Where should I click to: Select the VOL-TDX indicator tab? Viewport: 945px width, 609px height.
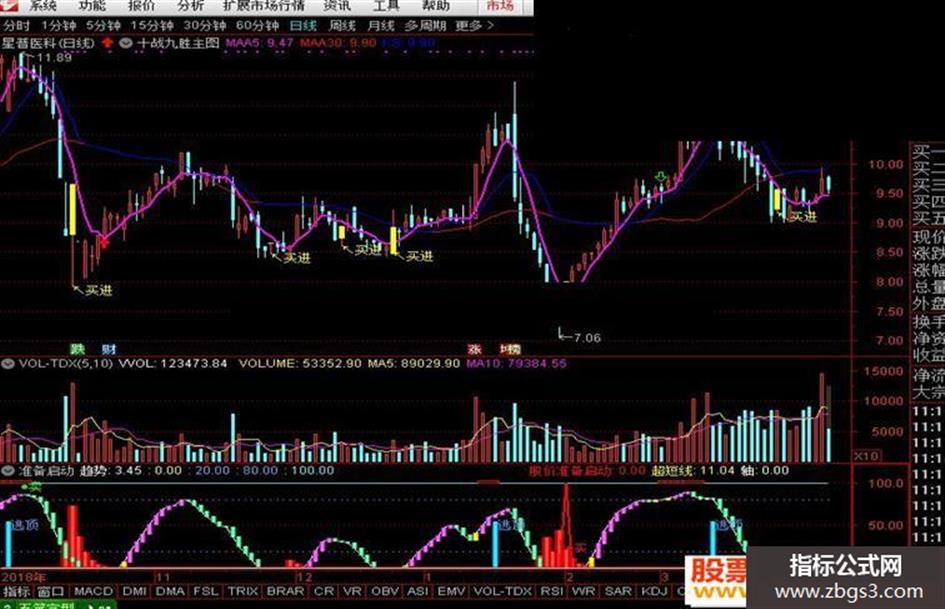(503, 592)
